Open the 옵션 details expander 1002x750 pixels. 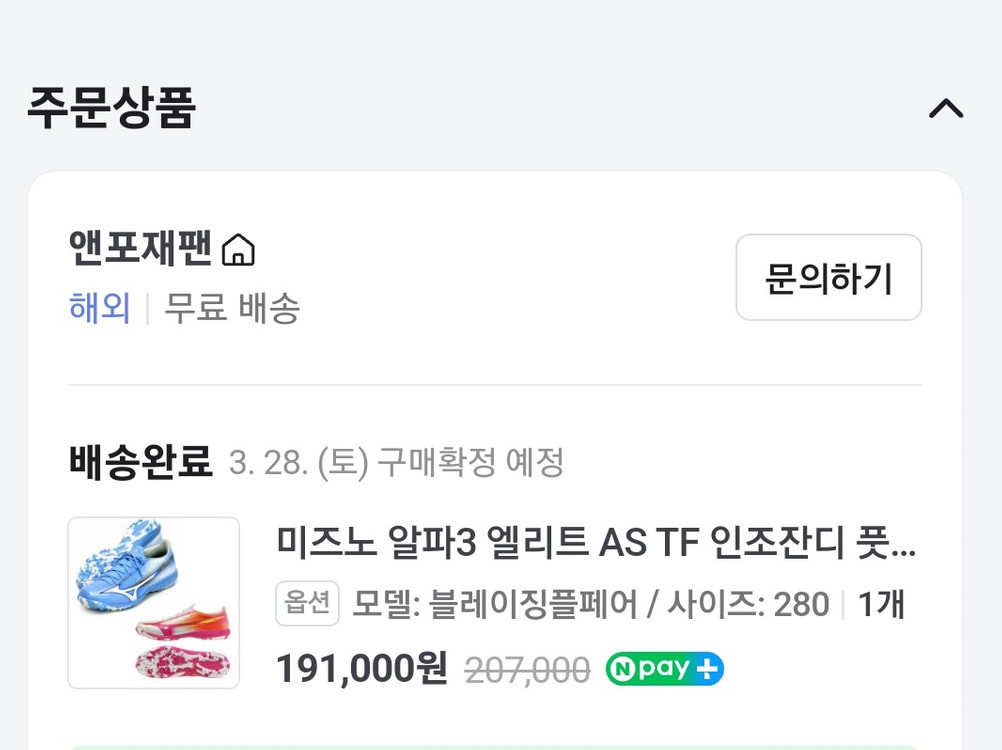(307, 603)
